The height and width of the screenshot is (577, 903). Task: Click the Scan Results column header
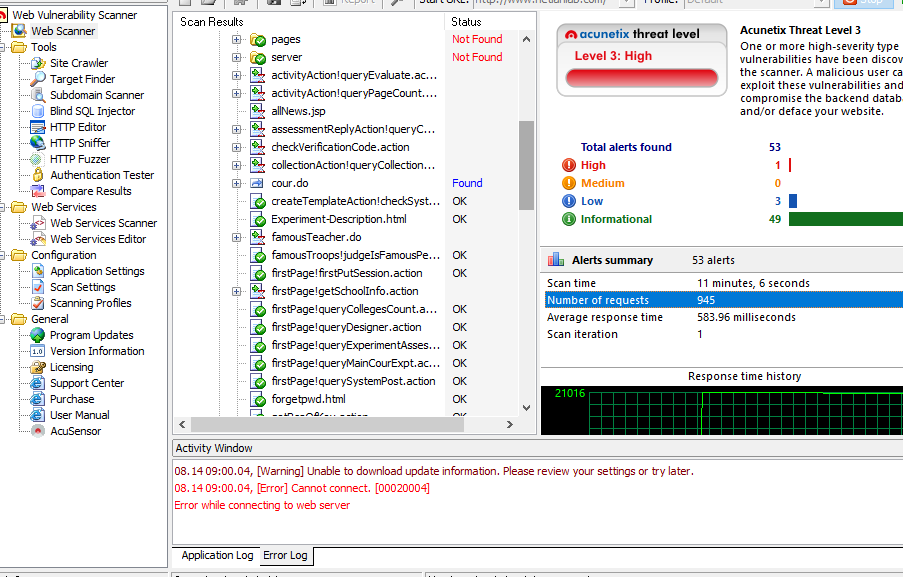(x=309, y=22)
